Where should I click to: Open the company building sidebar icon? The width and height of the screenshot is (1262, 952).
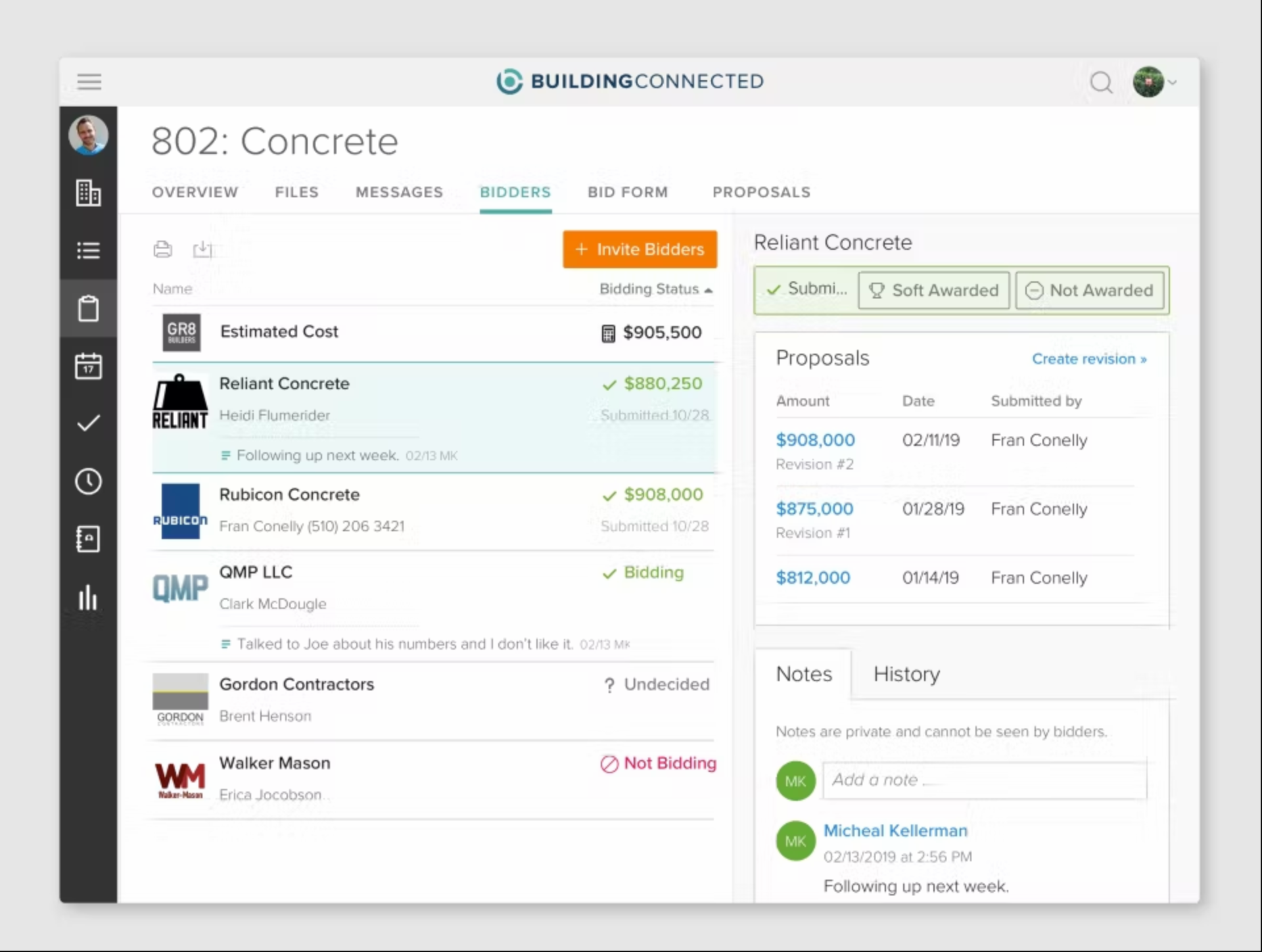point(88,193)
